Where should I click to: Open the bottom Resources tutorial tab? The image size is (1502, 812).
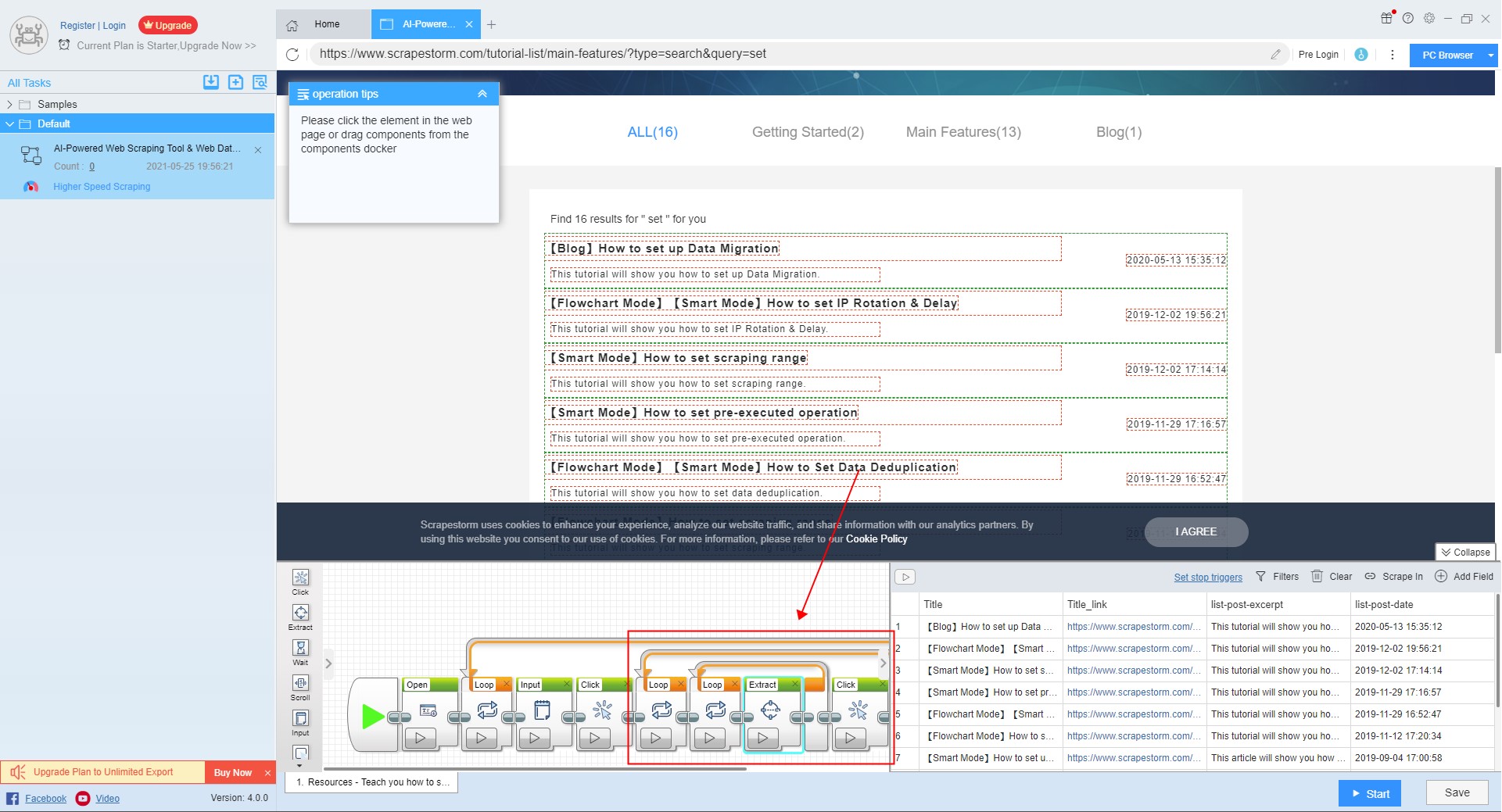pyautogui.click(x=372, y=782)
